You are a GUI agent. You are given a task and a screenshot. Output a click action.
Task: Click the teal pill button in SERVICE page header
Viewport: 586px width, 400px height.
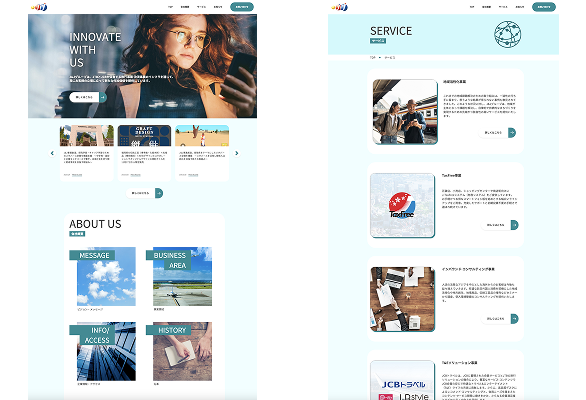coord(544,7)
